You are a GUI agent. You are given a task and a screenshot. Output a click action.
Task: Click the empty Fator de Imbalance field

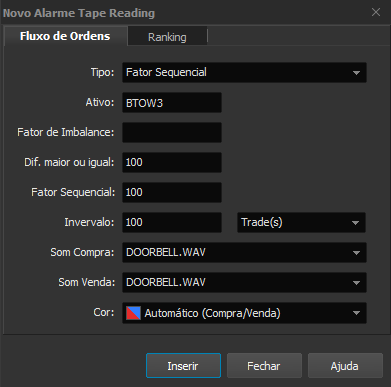coord(172,132)
